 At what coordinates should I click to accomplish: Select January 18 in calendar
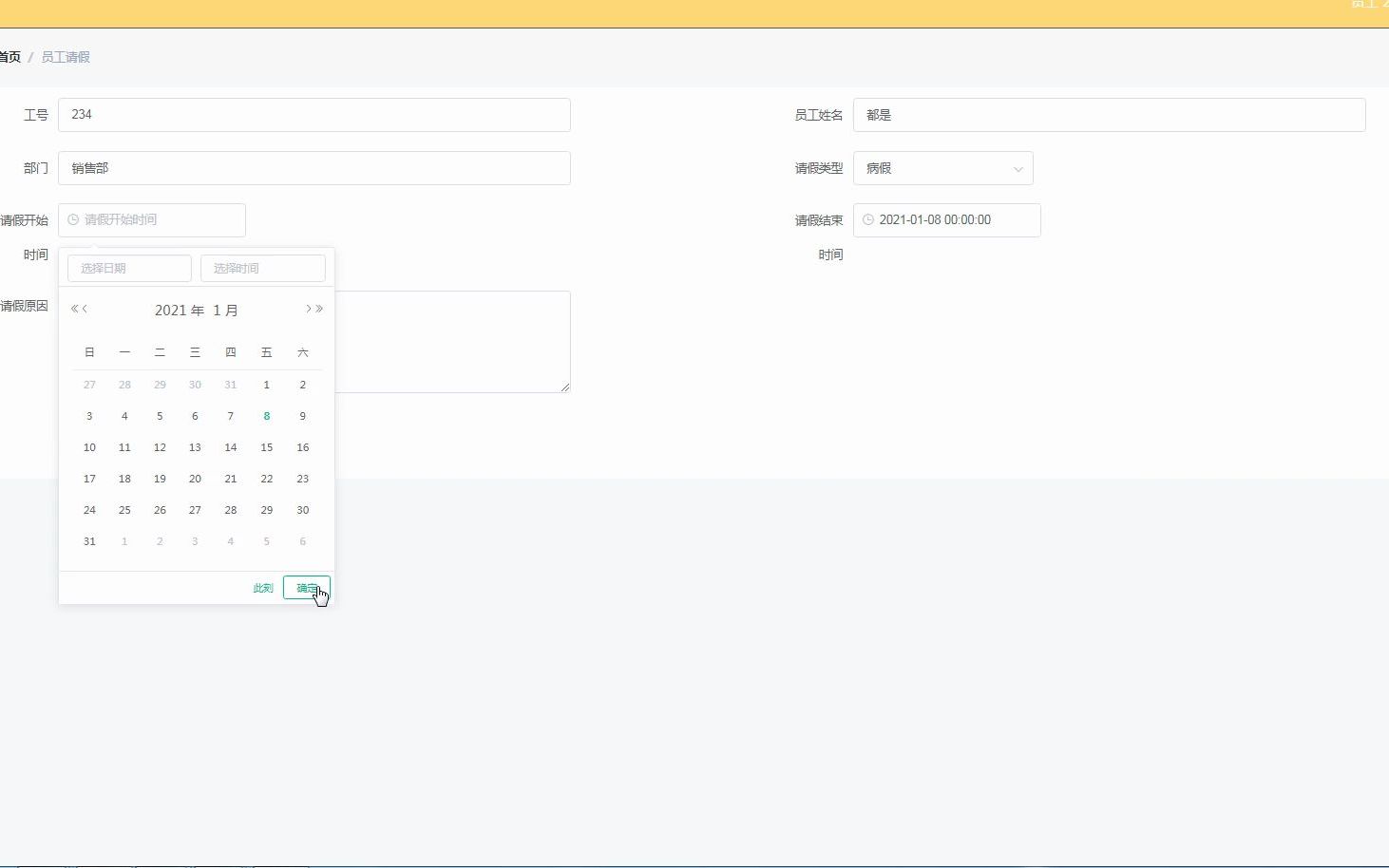point(124,479)
